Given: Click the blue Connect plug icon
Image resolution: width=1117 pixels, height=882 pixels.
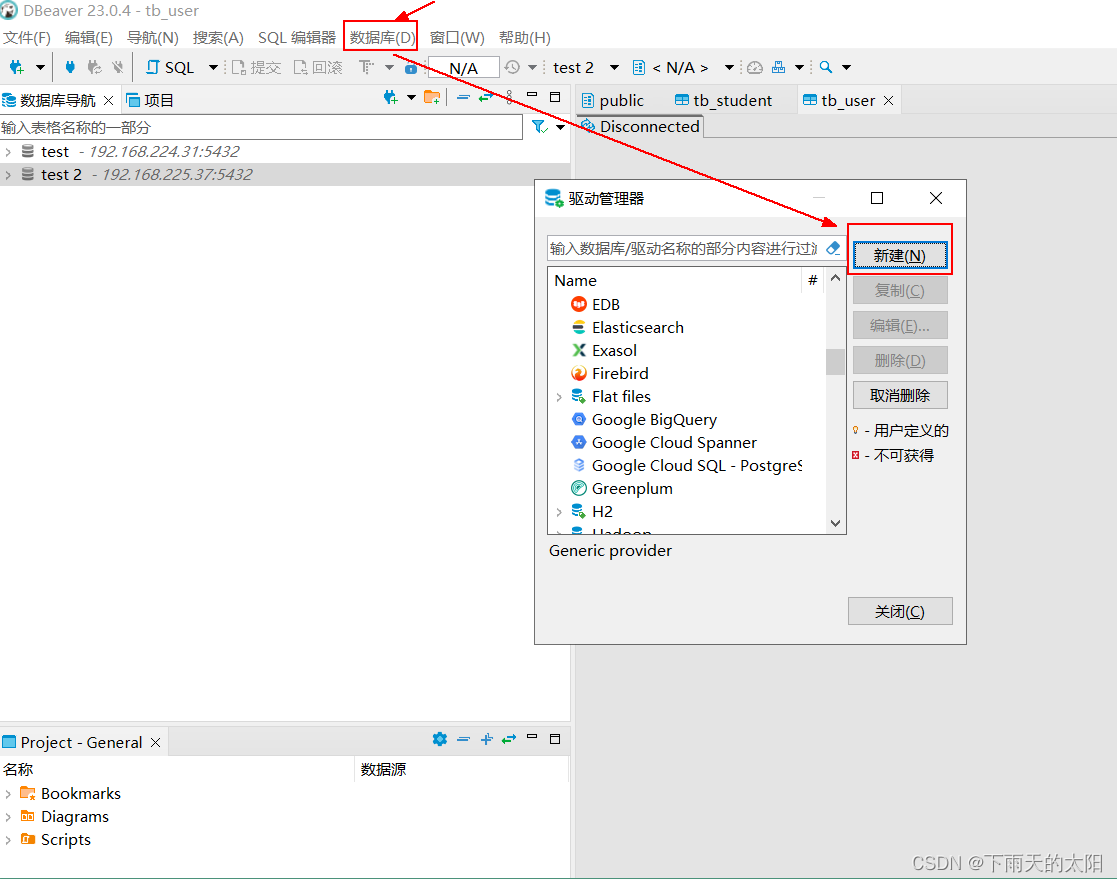Looking at the screenshot, I should click(70, 68).
